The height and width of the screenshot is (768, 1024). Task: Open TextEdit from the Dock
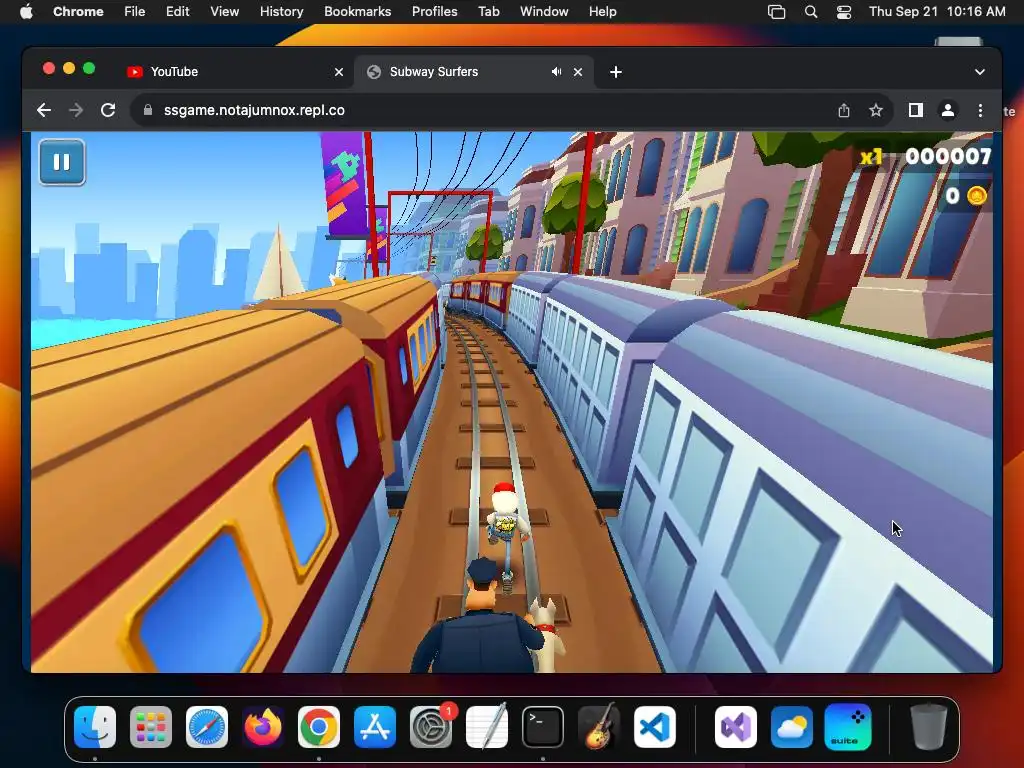pos(487,726)
